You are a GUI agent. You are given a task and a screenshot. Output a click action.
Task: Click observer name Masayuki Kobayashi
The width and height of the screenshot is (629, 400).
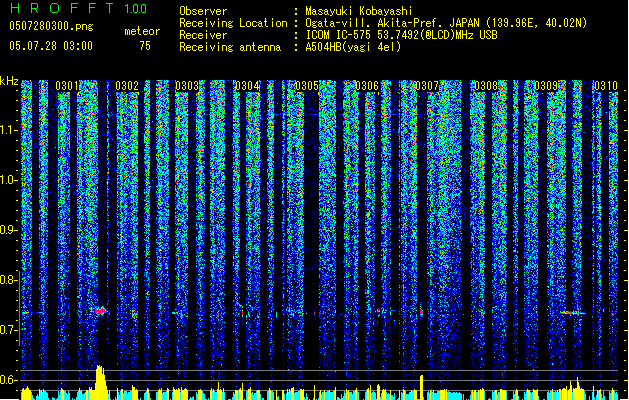point(359,11)
